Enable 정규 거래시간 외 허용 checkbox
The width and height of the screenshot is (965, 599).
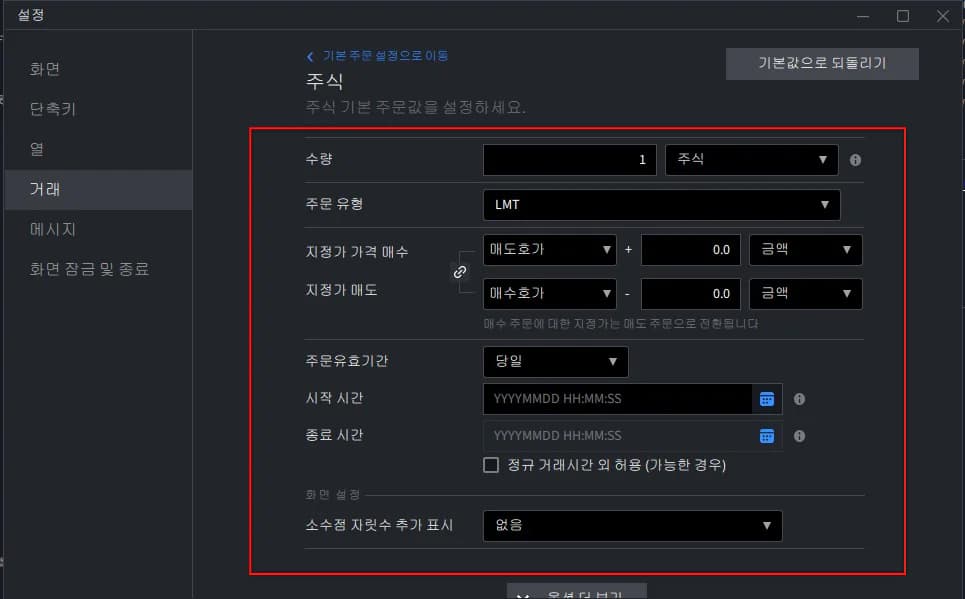(491, 465)
